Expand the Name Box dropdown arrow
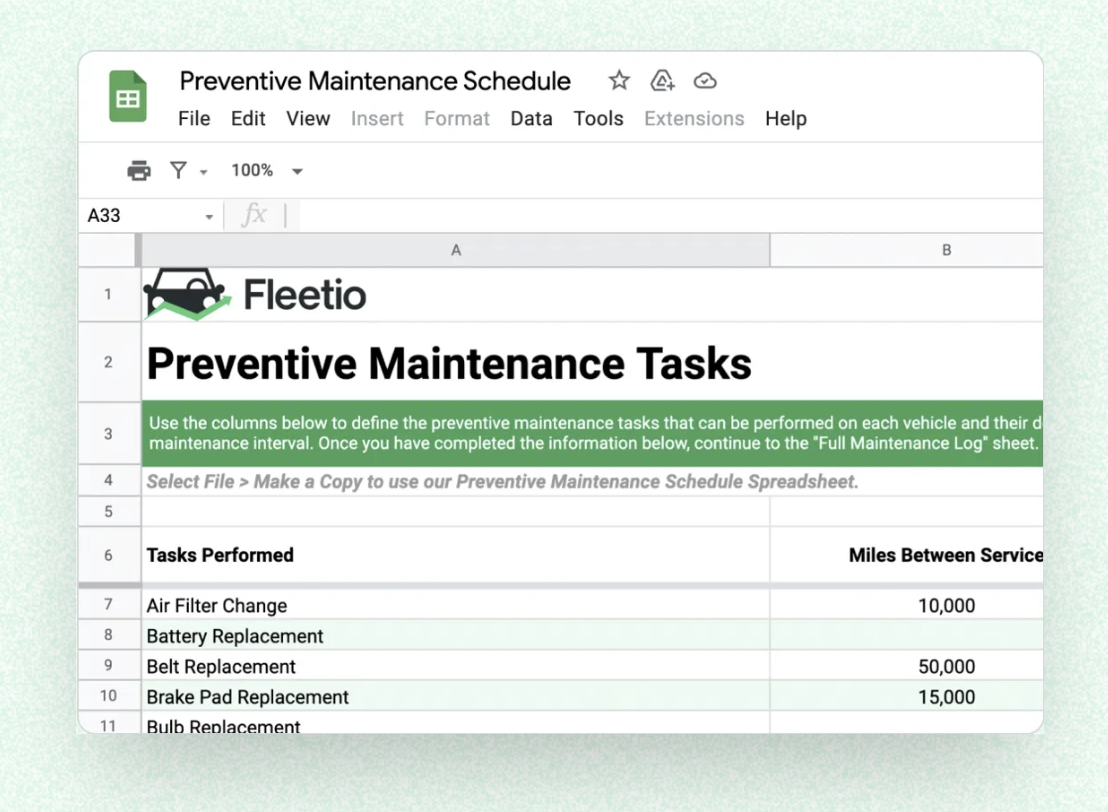Screen dimensions: 1108x812 point(209,216)
